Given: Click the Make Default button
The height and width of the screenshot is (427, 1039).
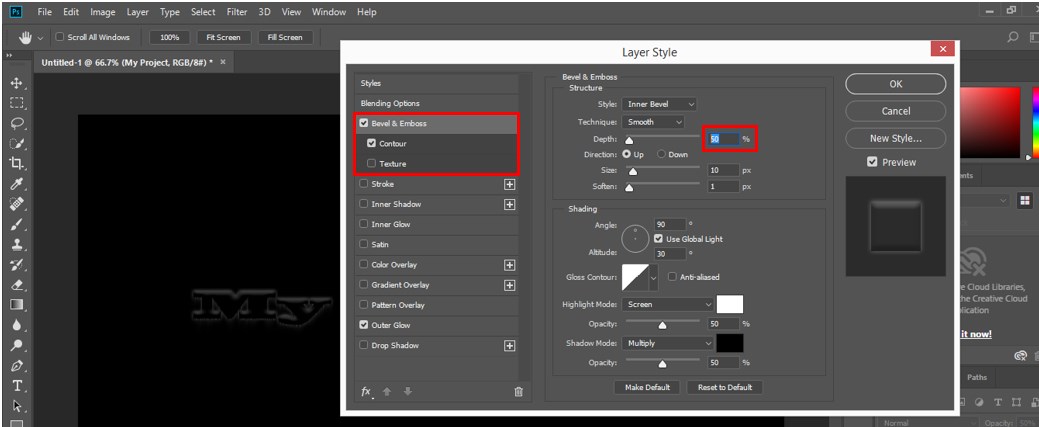Looking at the screenshot, I should click(647, 387).
